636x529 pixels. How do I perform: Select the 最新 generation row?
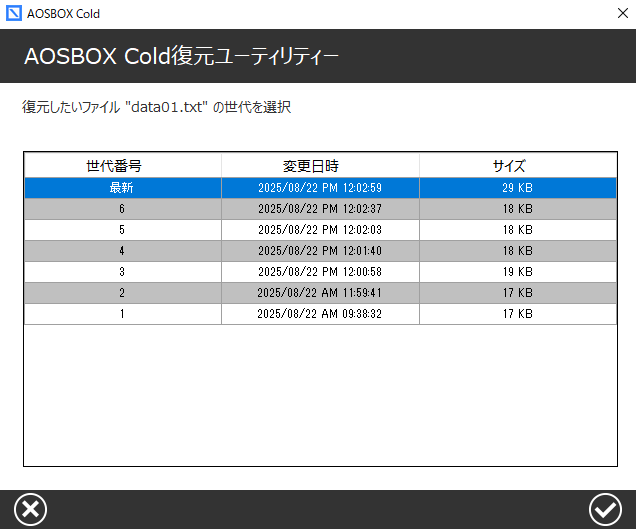122,188
